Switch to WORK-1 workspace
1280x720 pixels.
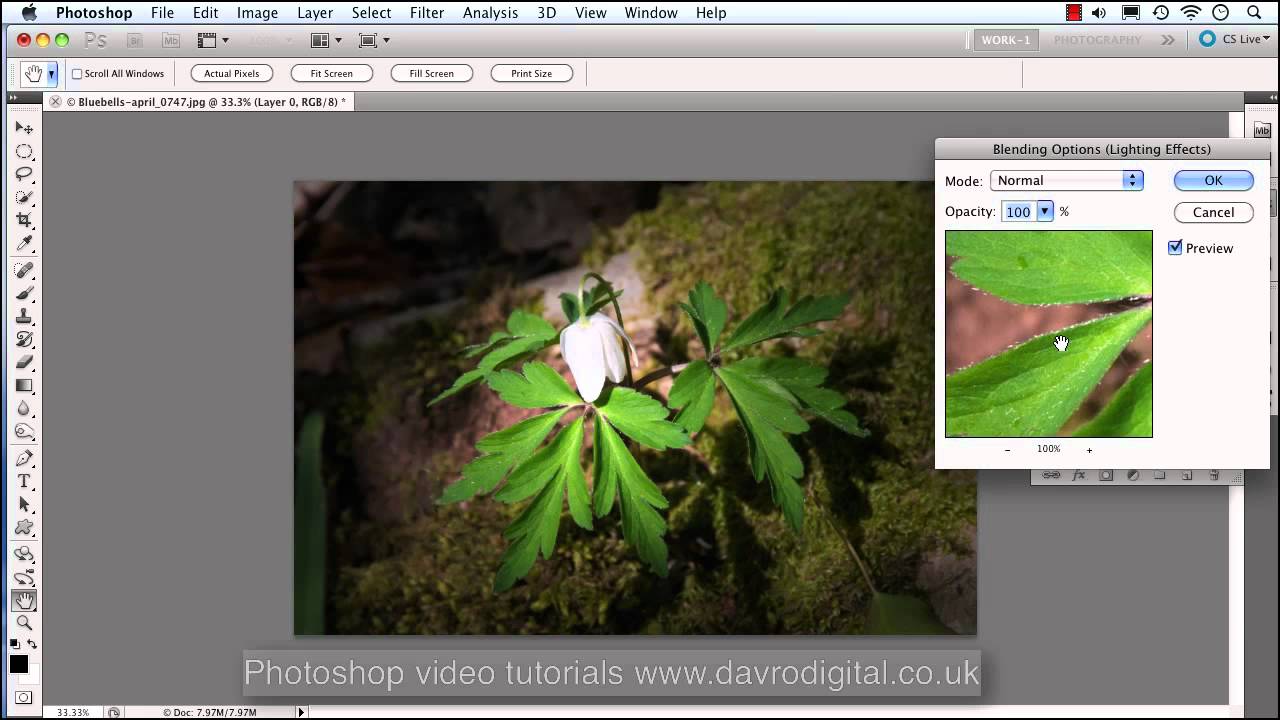[1005, 40]
